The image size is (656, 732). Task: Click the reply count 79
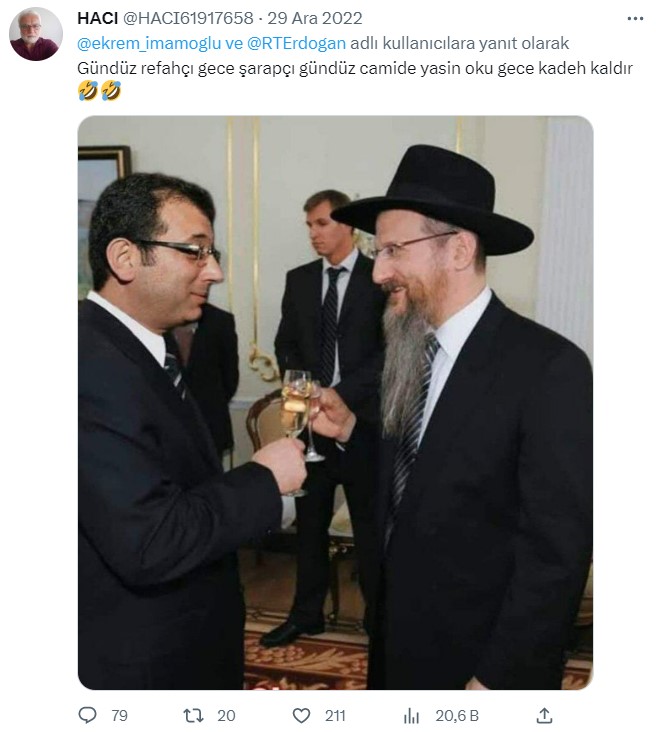coord(120,715)
